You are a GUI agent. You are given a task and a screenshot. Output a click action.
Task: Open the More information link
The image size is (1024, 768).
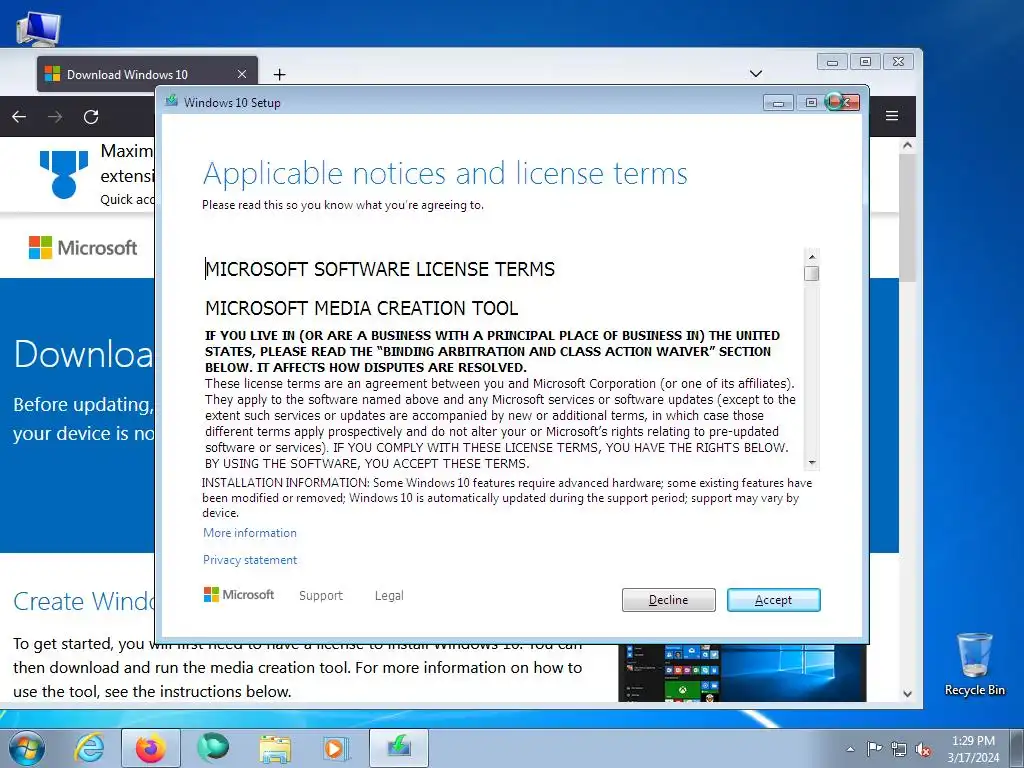click(x=249, y=533)
